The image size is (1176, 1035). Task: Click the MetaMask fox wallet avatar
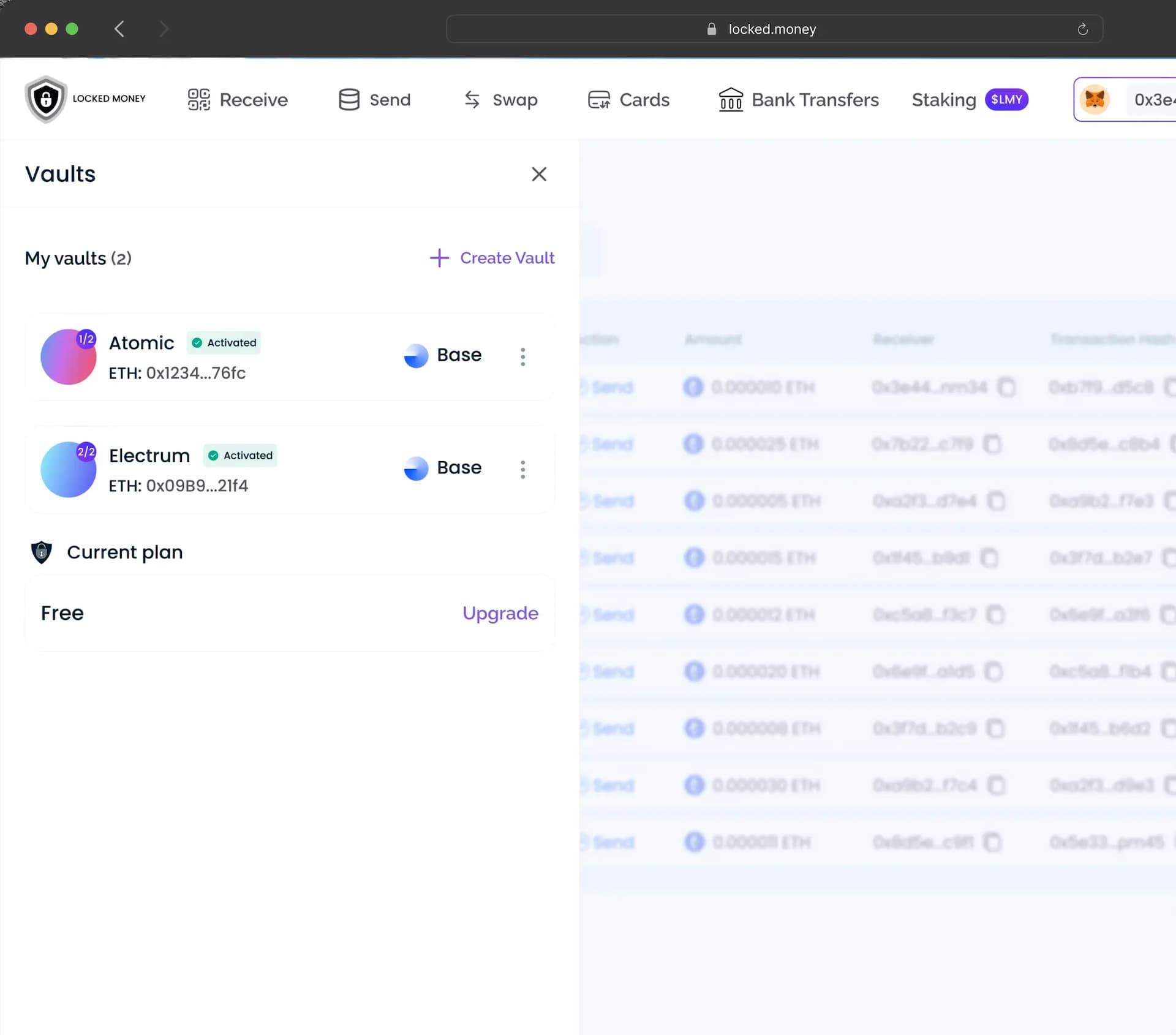click(x=1095, y=100)
